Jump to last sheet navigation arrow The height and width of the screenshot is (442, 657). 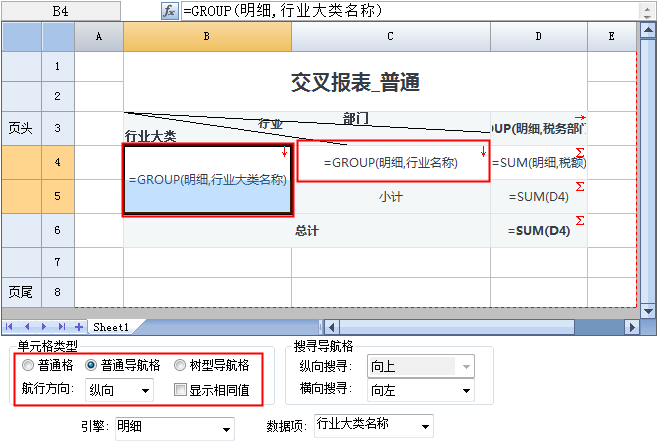pyautogui.click(x=62, y=327)
